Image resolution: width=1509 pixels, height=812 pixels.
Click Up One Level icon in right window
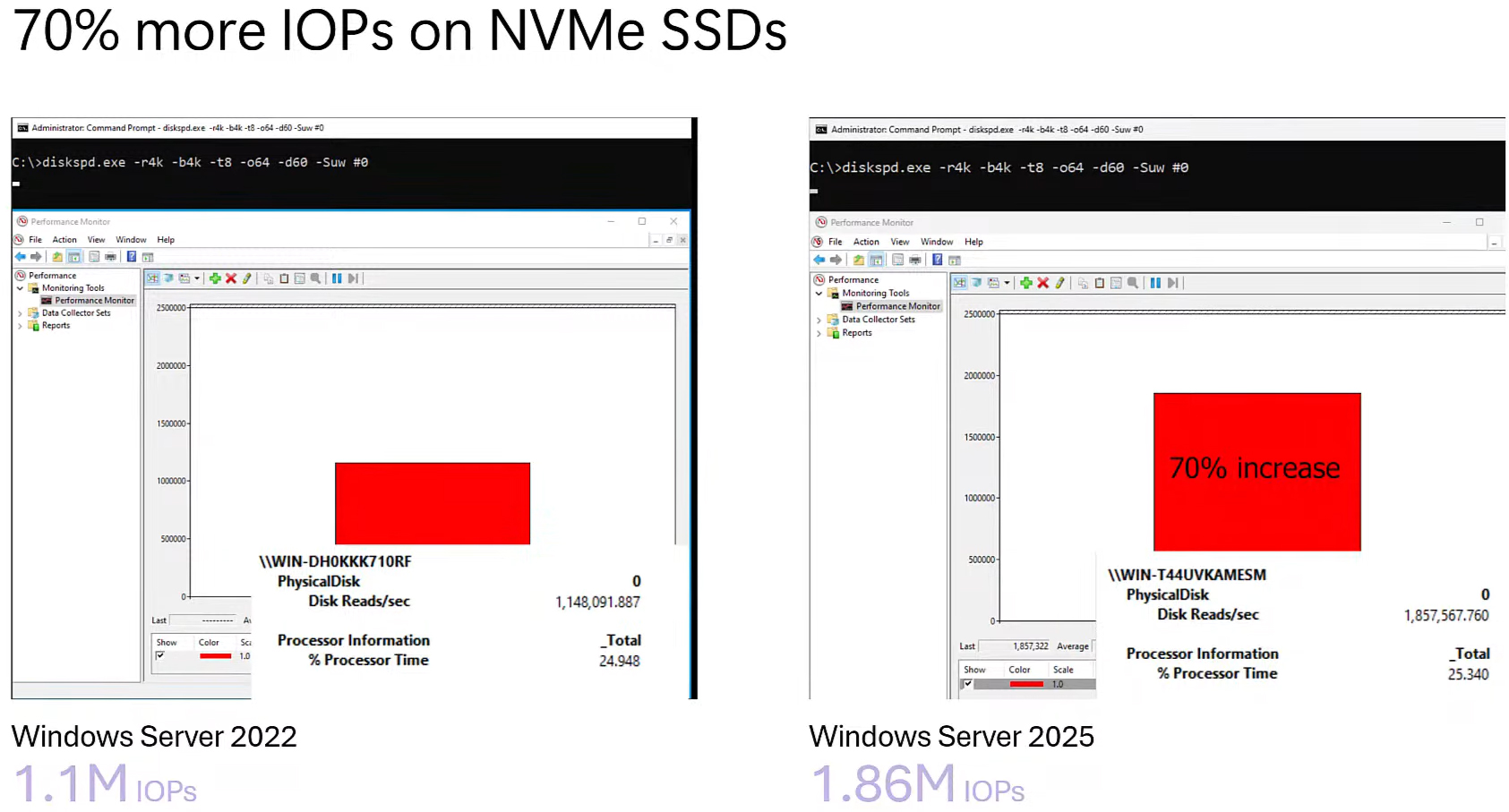click(859, 260)
